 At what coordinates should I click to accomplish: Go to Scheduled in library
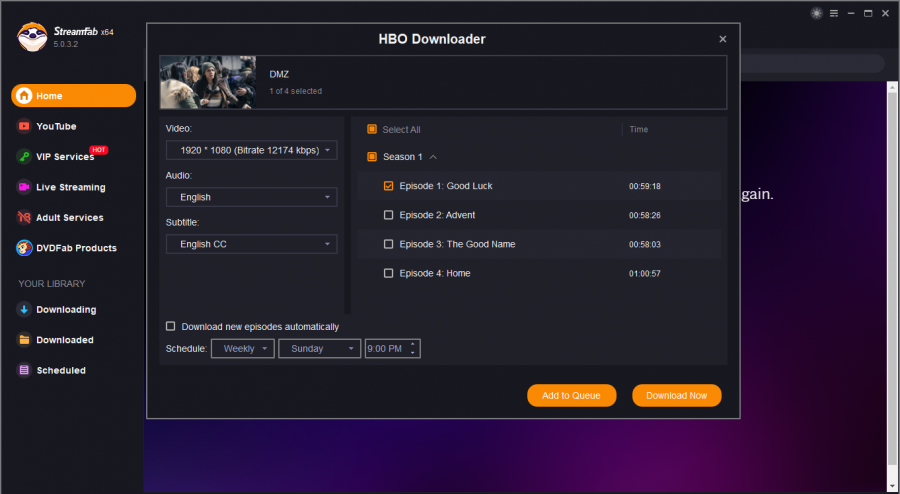pos(61,370)
